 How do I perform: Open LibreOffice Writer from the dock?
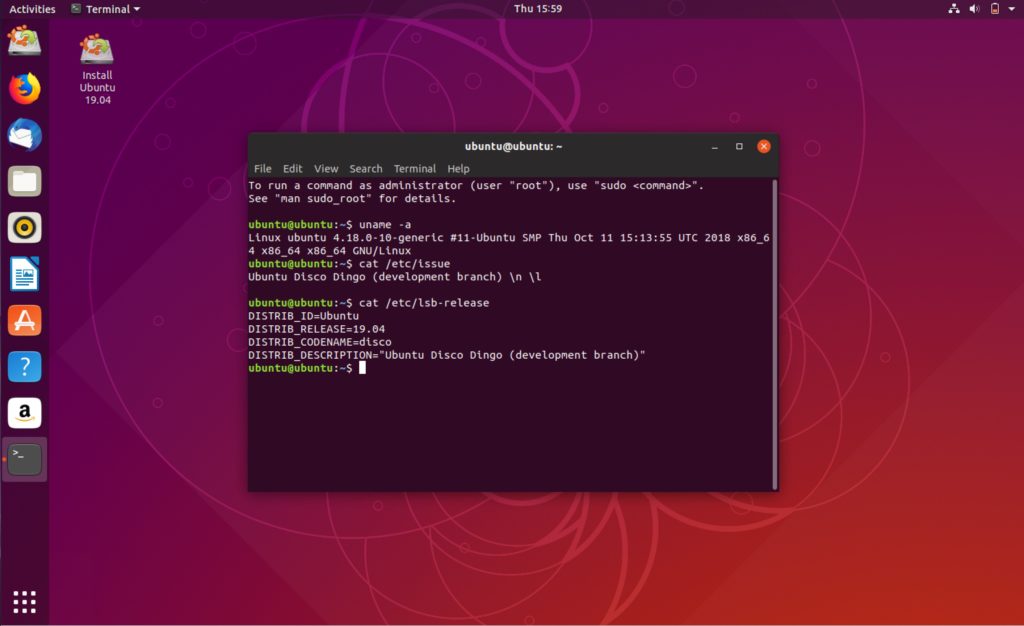pyautogui.click(x=24, y=274)
